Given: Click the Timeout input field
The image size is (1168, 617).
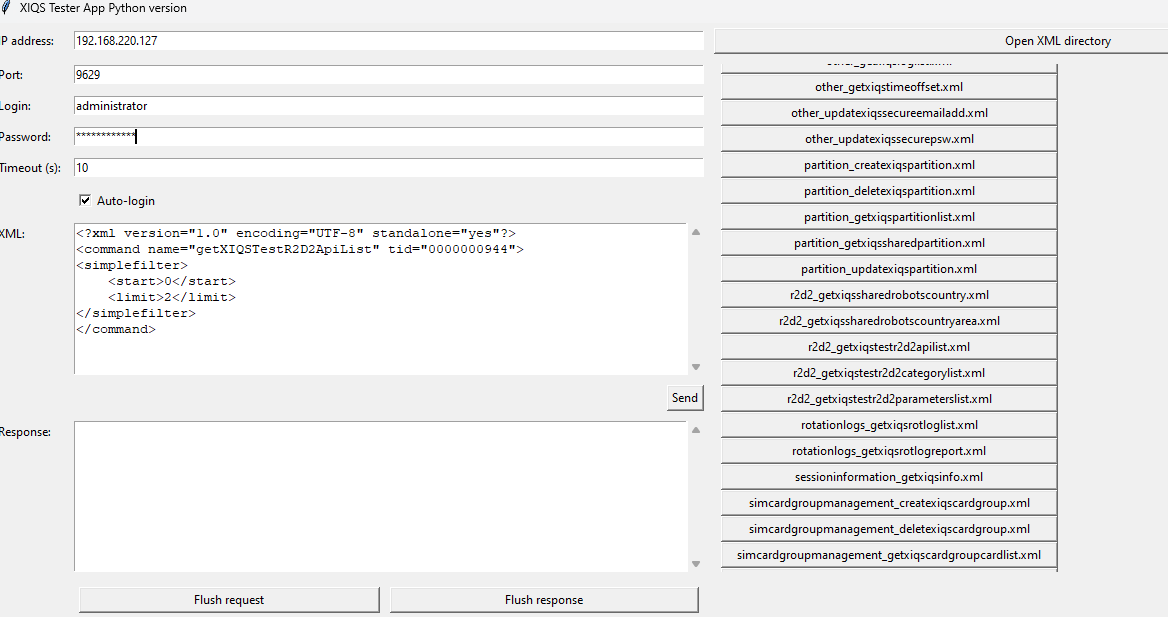Looking at the screenshot, I should 388,167.
